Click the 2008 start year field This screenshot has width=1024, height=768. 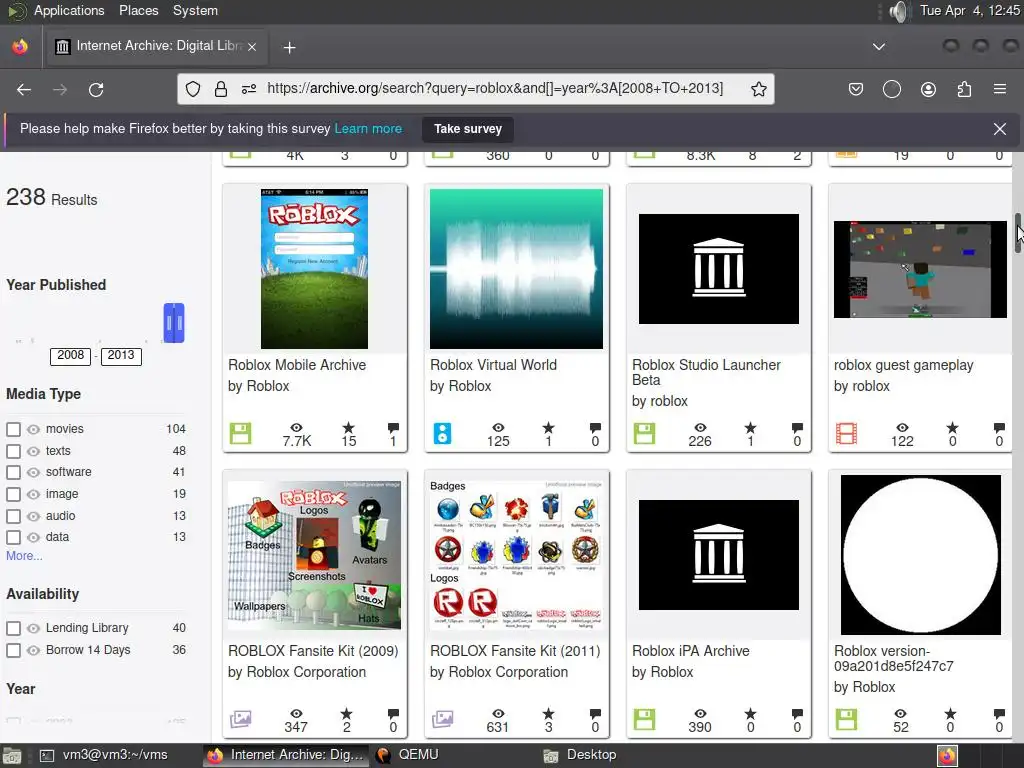tap(71, 355)
